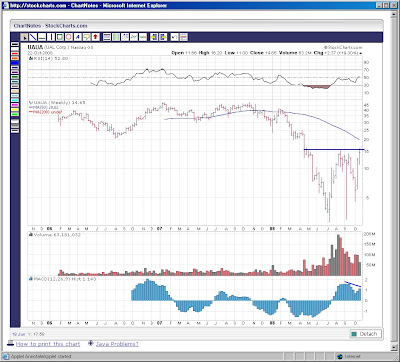Screen dimensions: 400x362
Task: Select the green rectangle shape tool
Action: pos(60,37)
